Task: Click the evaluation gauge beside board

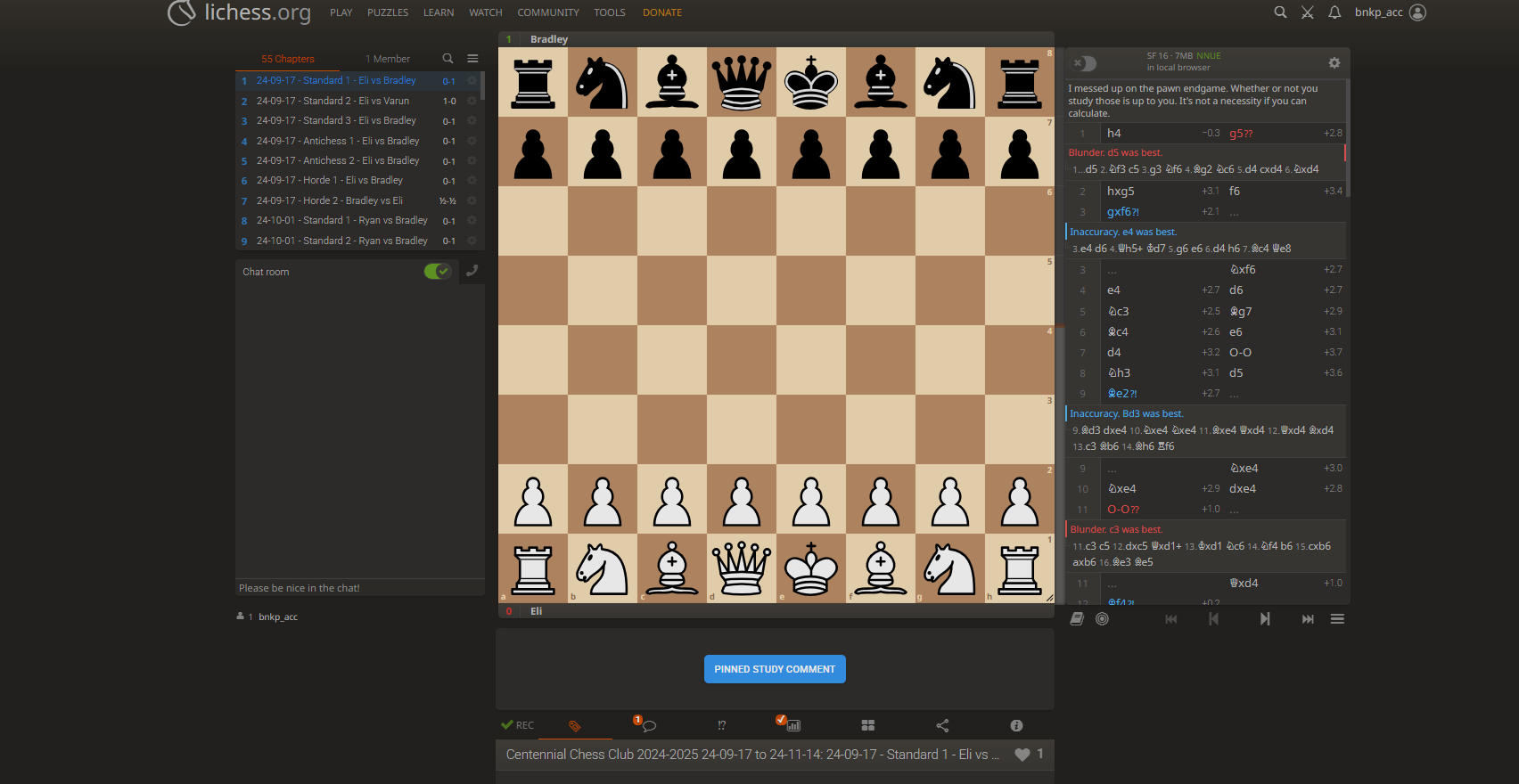Action: click(x=1058, y=325)
